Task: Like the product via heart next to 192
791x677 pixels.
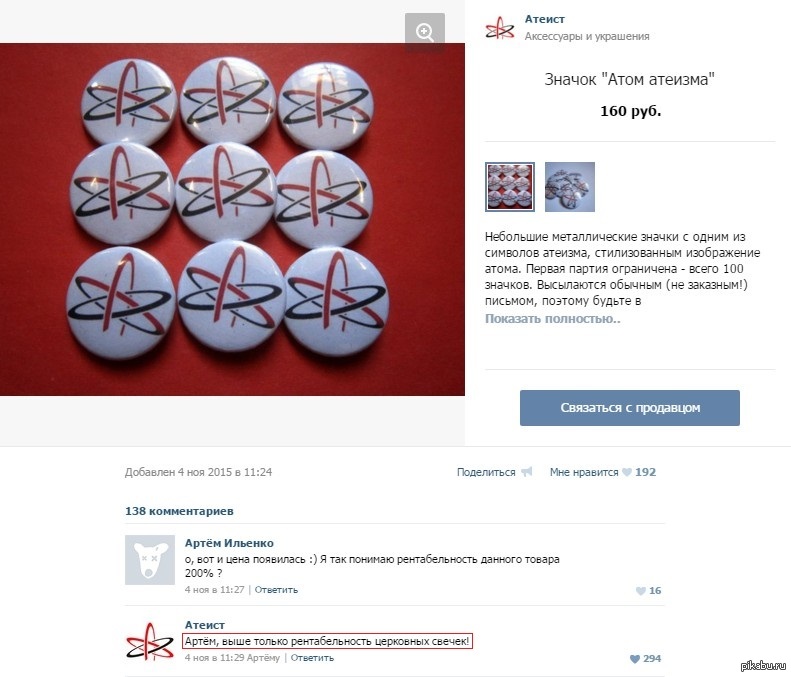Action: coord(627,472)
